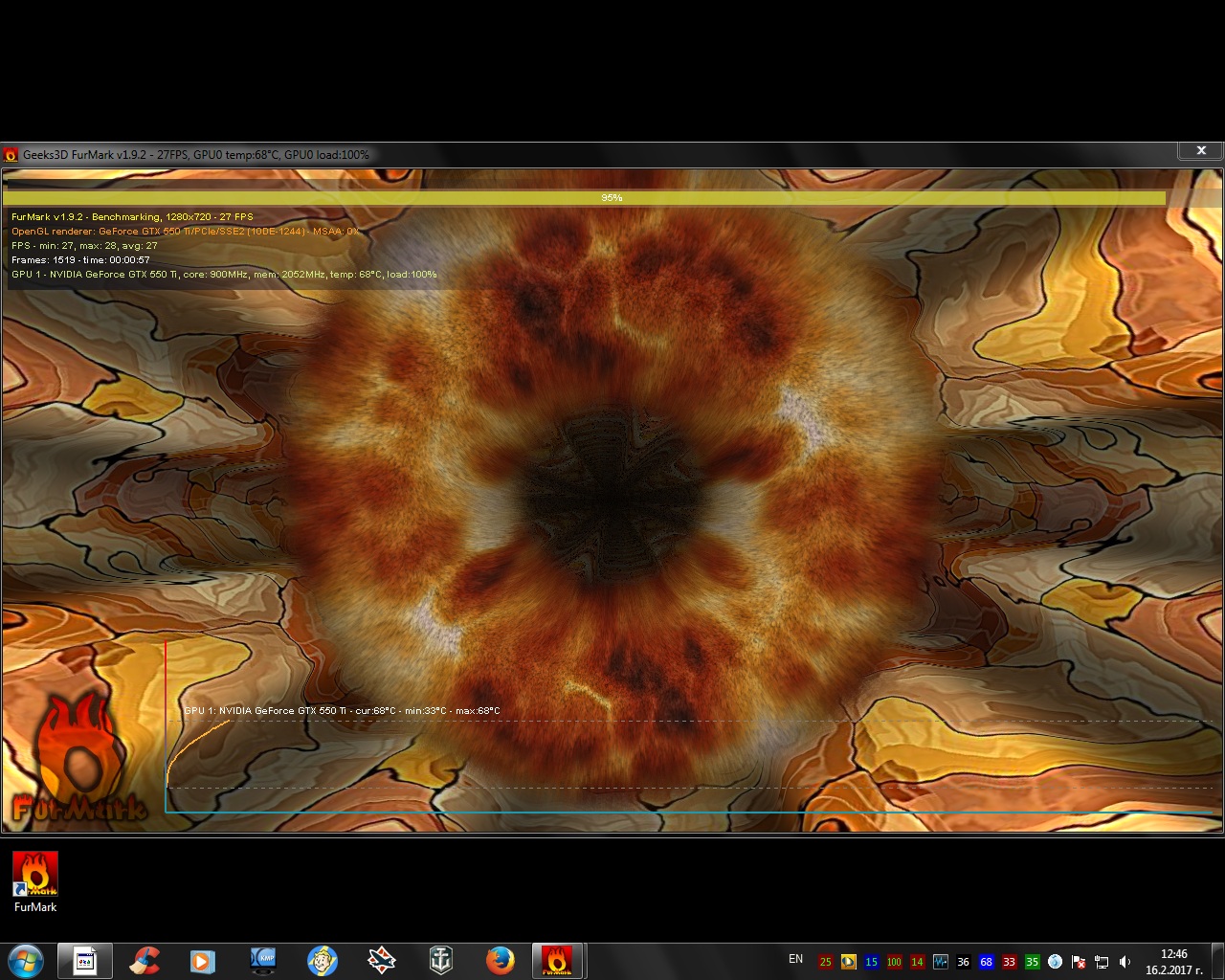This screenshot has height=980, width=1225.
Task: Click the tray clock showing 12:46
Action: 1173,961
